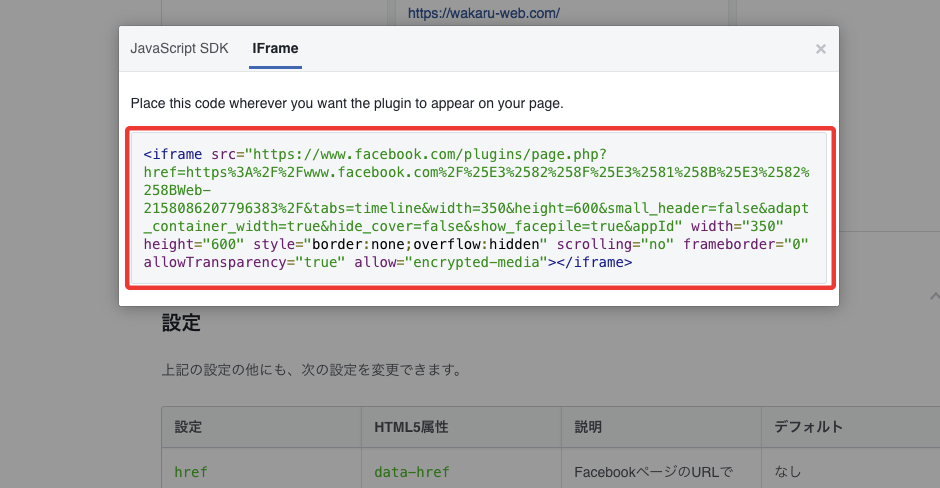Viewport: 940px width, 488px height.
Task: Click the FacebookページのURL description cell
Action: pos(654,471)
